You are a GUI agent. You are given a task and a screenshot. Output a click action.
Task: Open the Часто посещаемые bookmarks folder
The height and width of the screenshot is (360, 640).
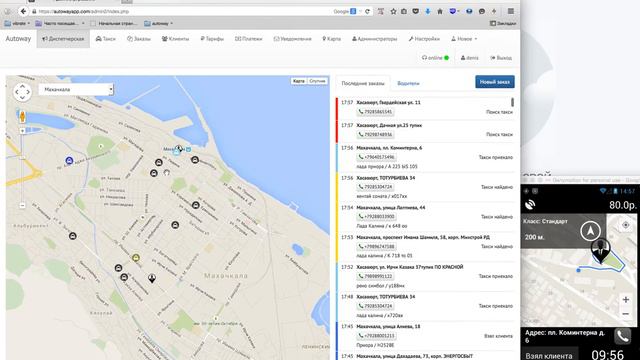pyautogui.click(x=60, y=23)
